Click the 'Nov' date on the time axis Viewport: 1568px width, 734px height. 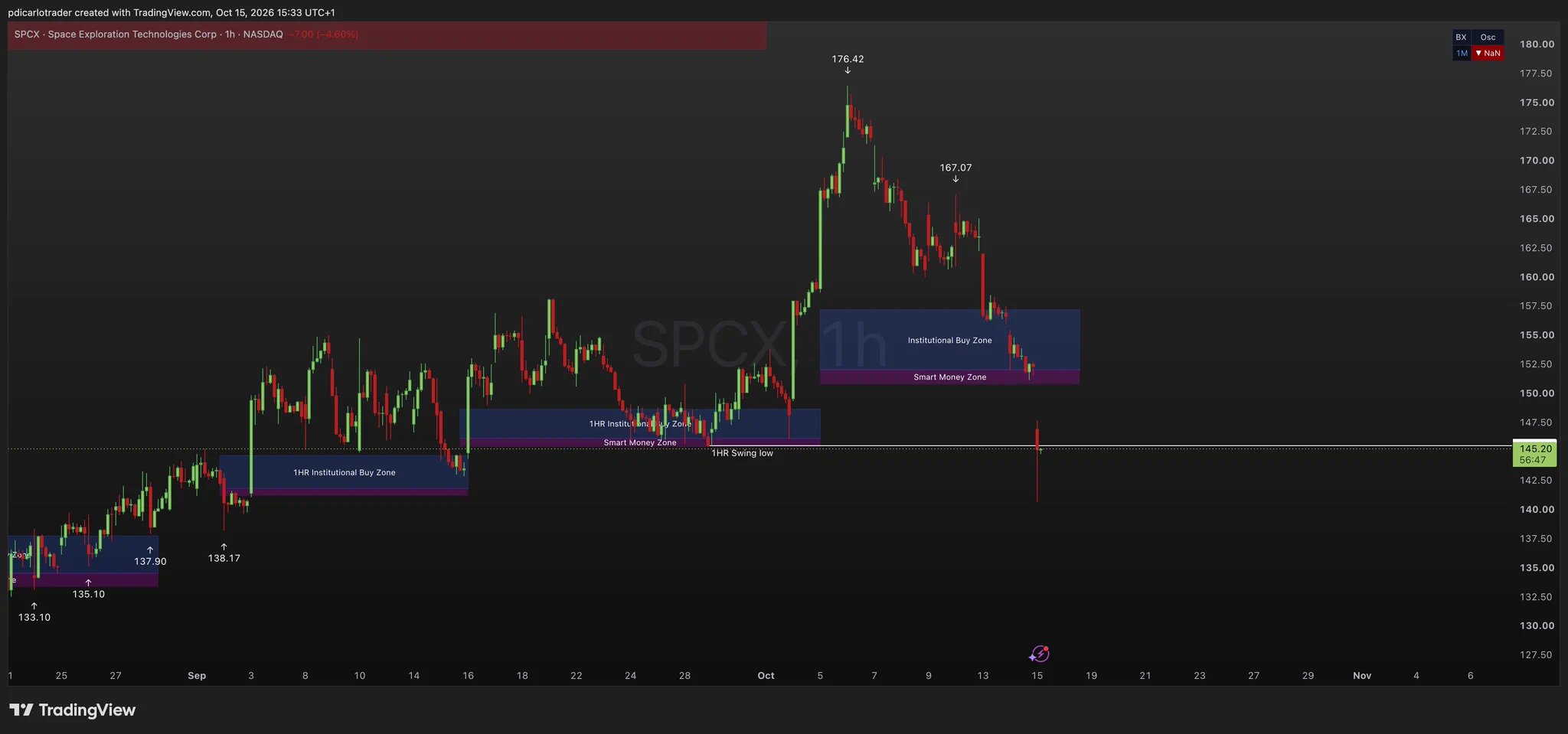[x=1362, y=676]
